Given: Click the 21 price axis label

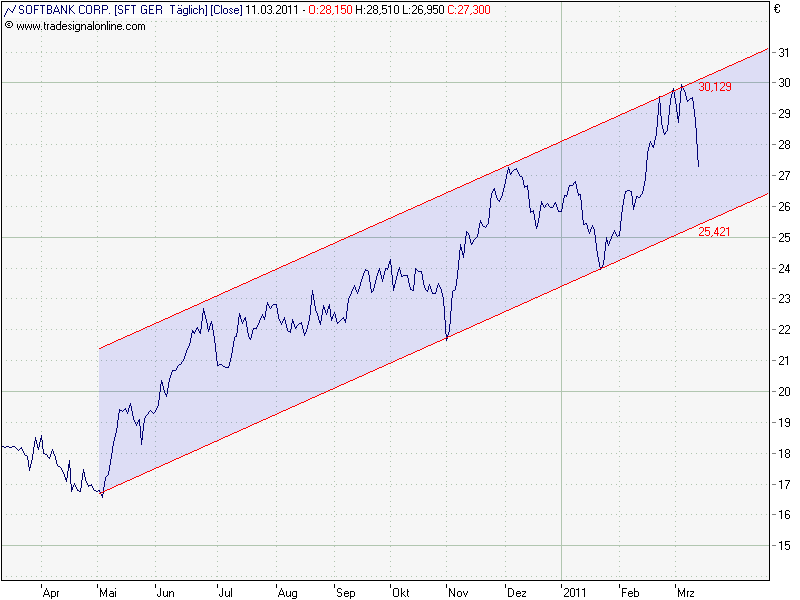Looking at the screenshot, I should coord(784,361).
